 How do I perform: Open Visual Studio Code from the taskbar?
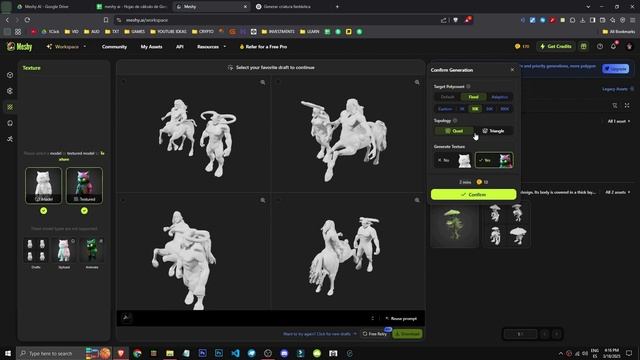pos(235,353)
